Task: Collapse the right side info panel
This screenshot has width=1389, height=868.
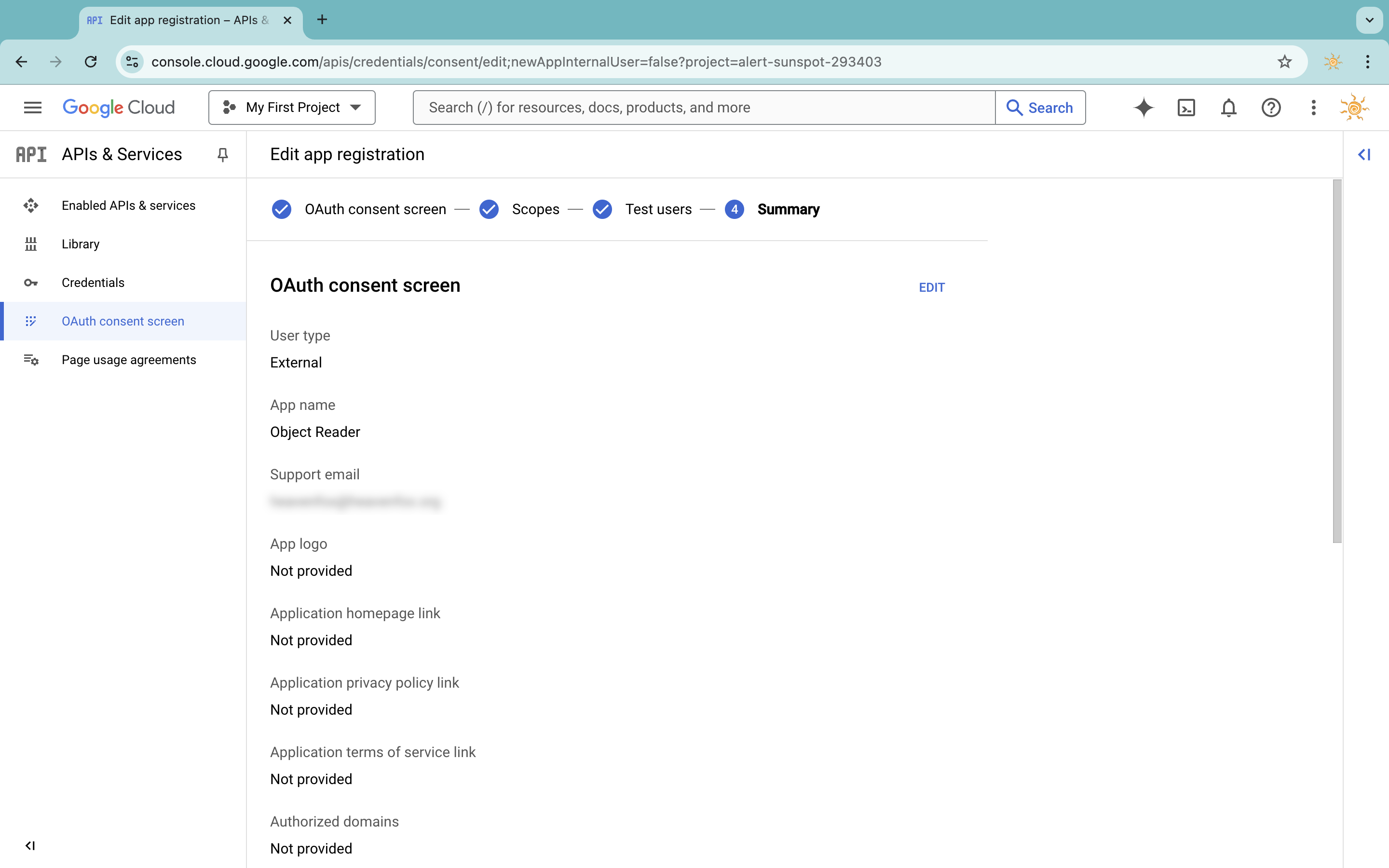Action: (x=1365, y=154)
